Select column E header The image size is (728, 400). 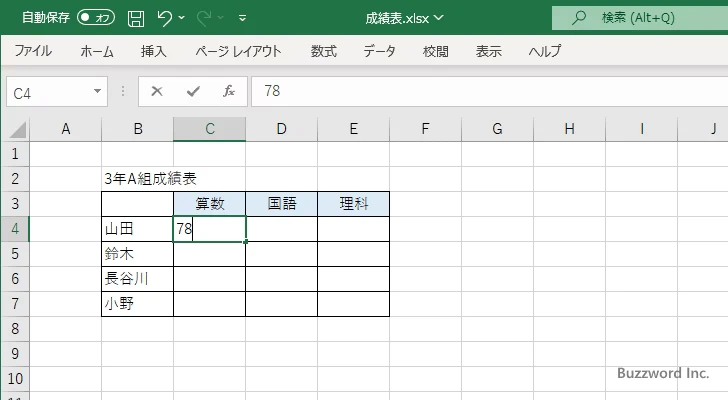coord(354,129)
